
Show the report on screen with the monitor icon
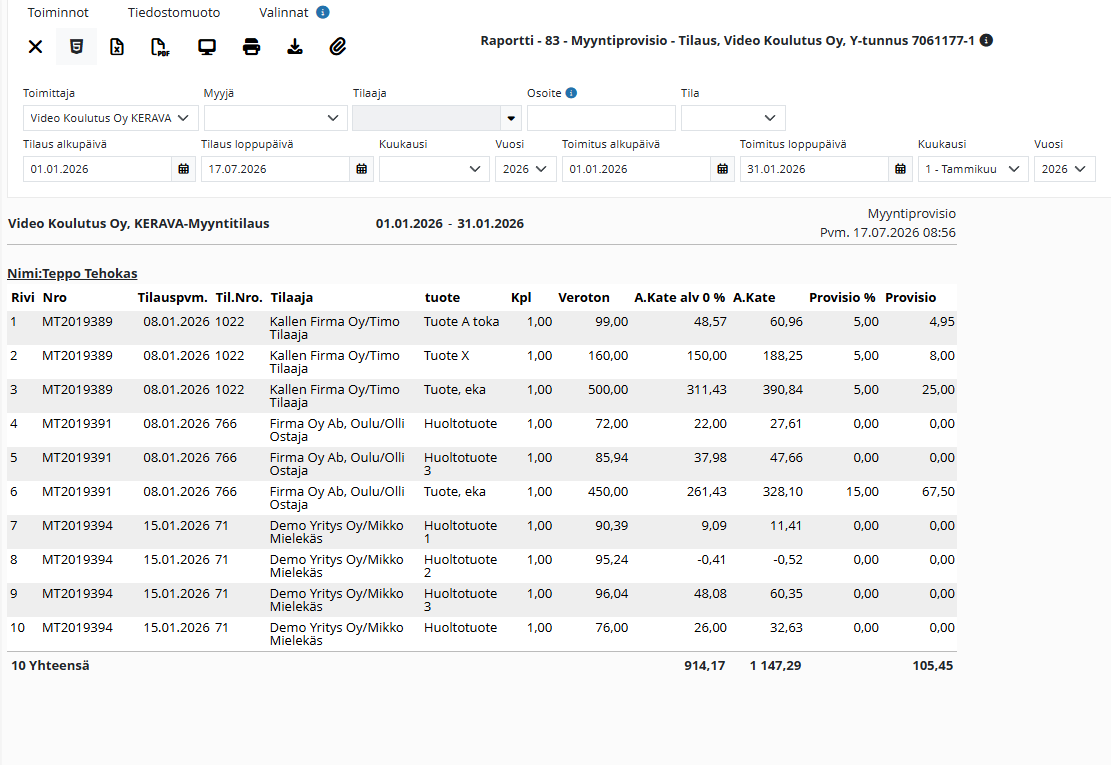pos(207,47)
